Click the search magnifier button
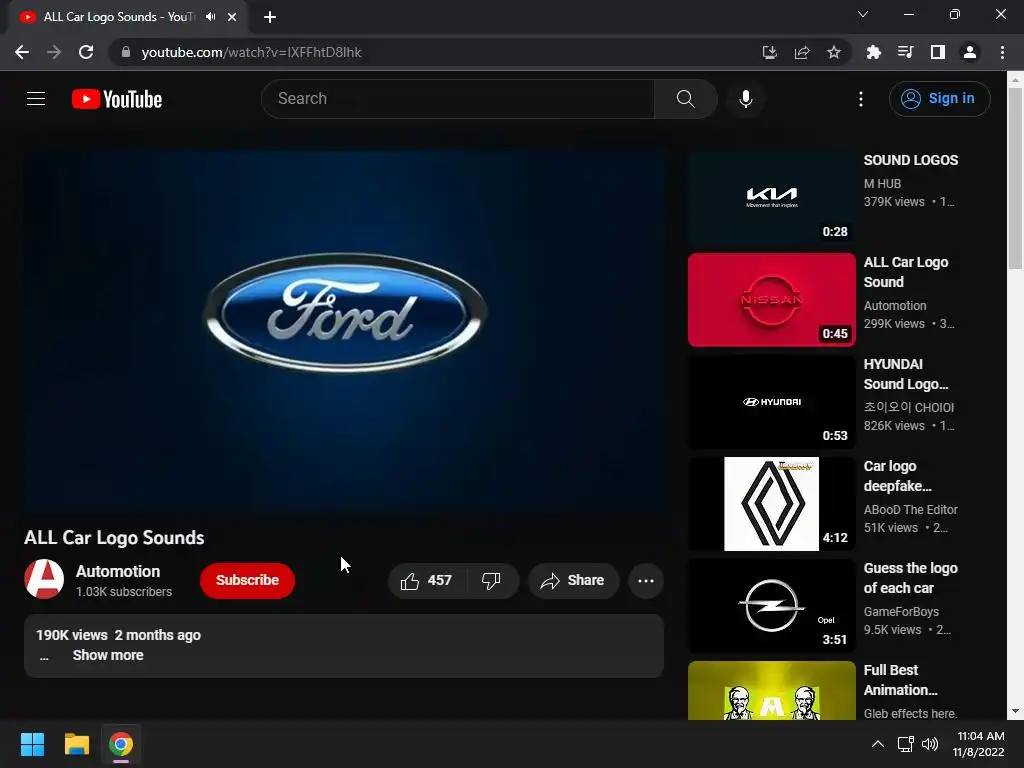1024x768 pixels. 685,99
